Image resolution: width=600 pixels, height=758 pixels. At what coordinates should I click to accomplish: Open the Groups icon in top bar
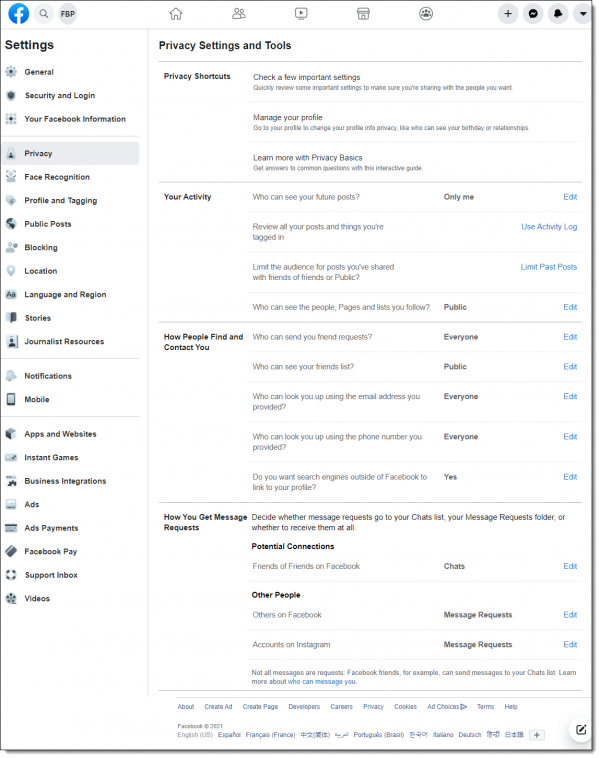[425, 14]
